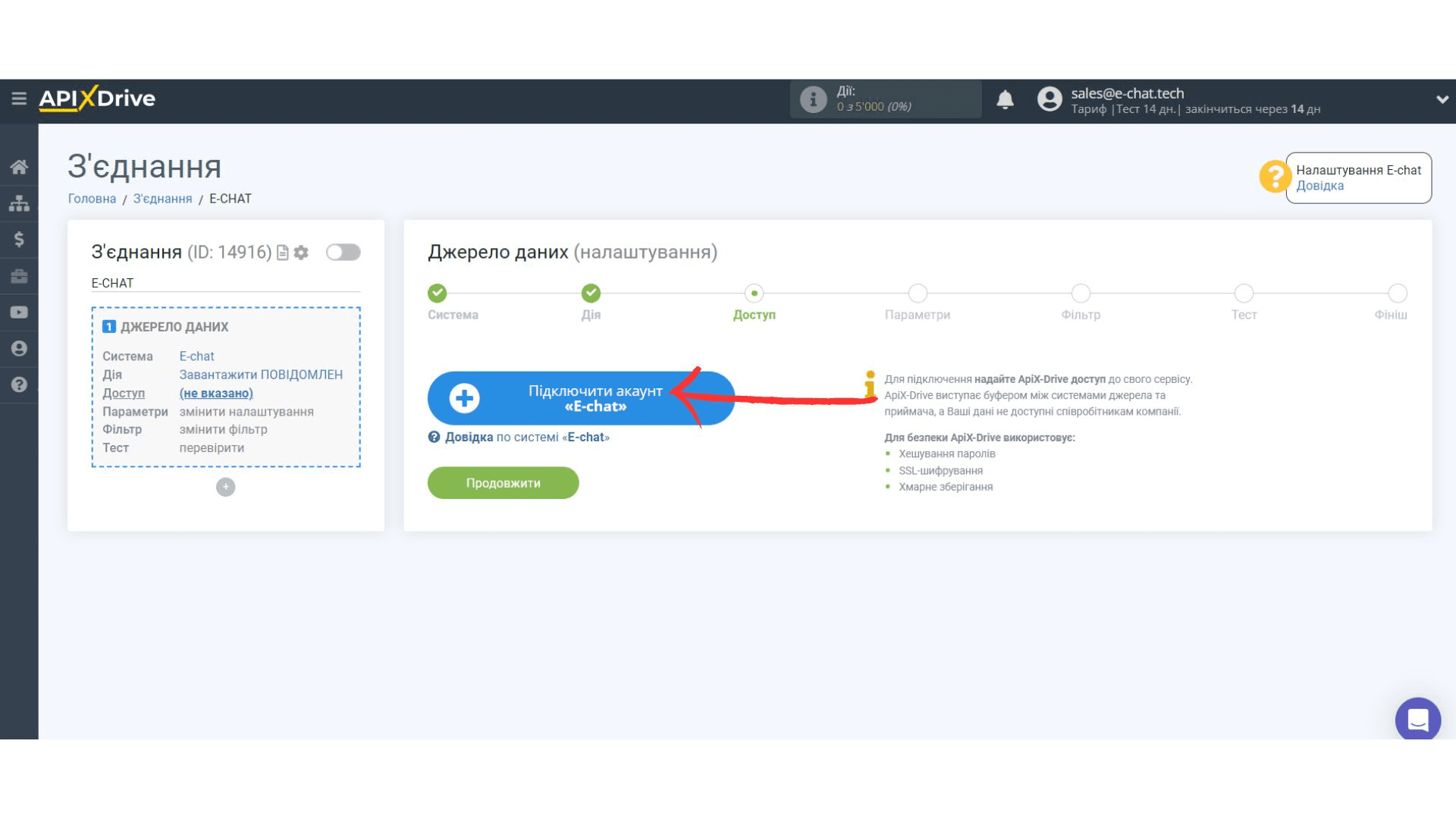Open the briefcase icon in sidebar
1456x819 pixels.
click(19, 276)
